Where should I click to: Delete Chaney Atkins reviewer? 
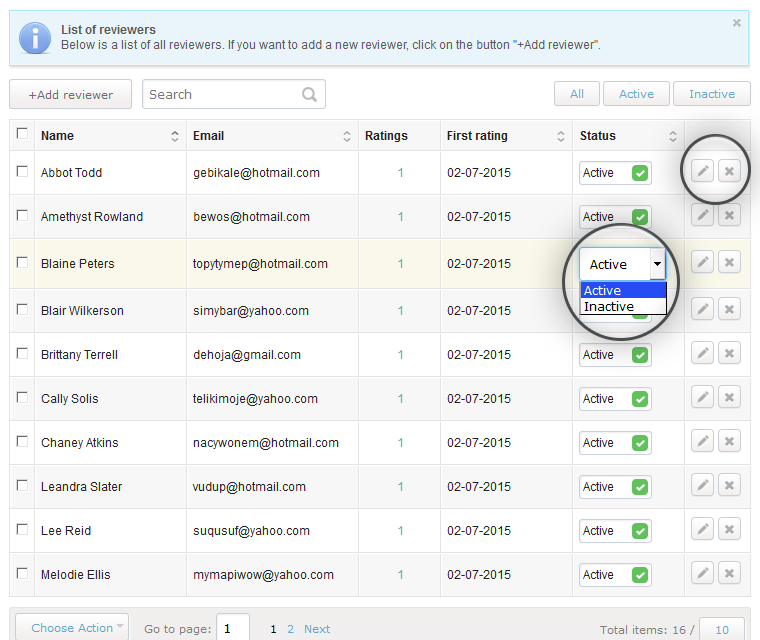pyautogui.click(x=729, y=441)
